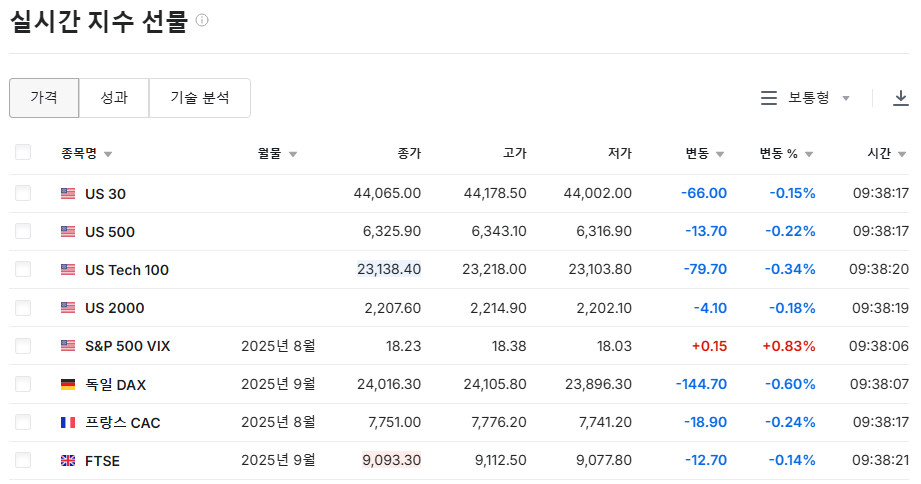
Task: Click the German flag icon for 독일 DAX
Action: click(68, 384)
